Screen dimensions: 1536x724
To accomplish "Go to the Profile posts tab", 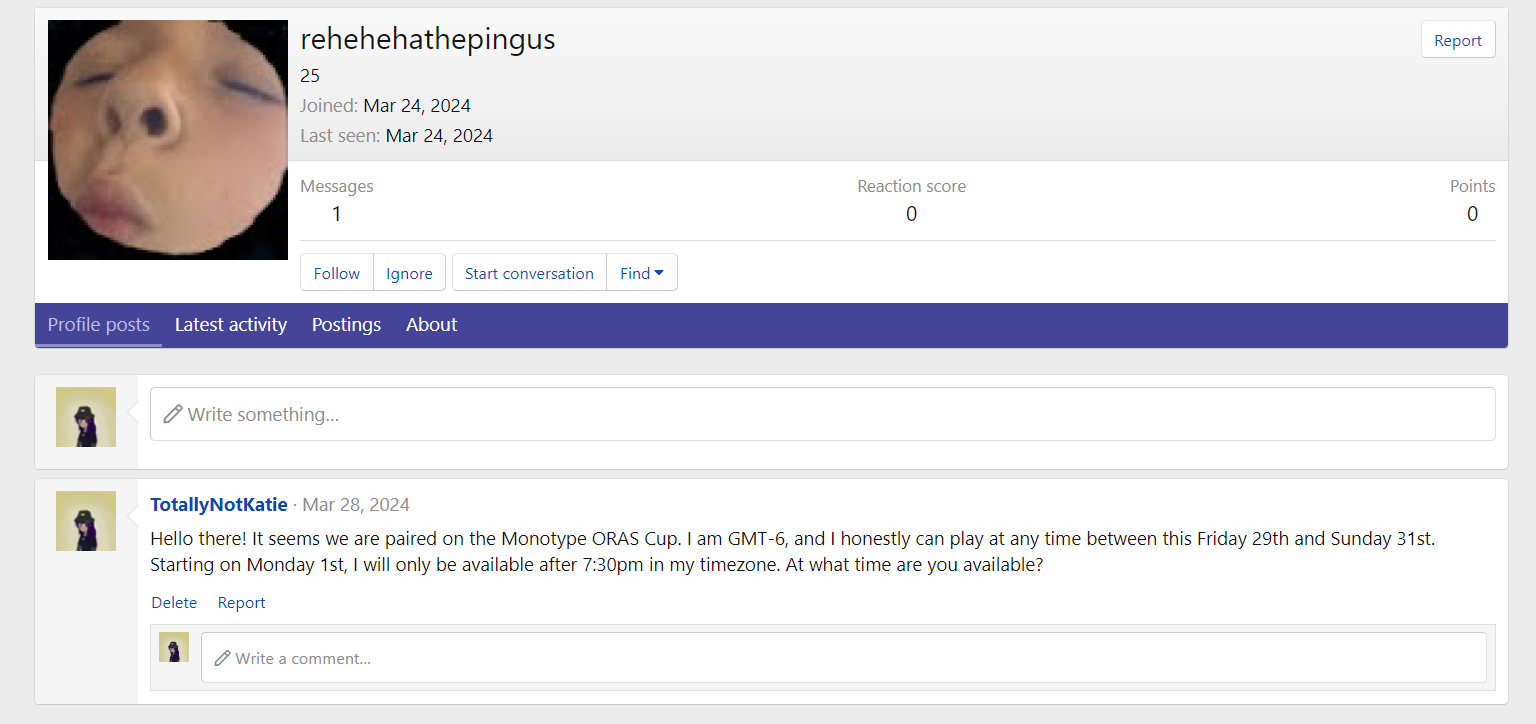I will click(x=99, y=325).
